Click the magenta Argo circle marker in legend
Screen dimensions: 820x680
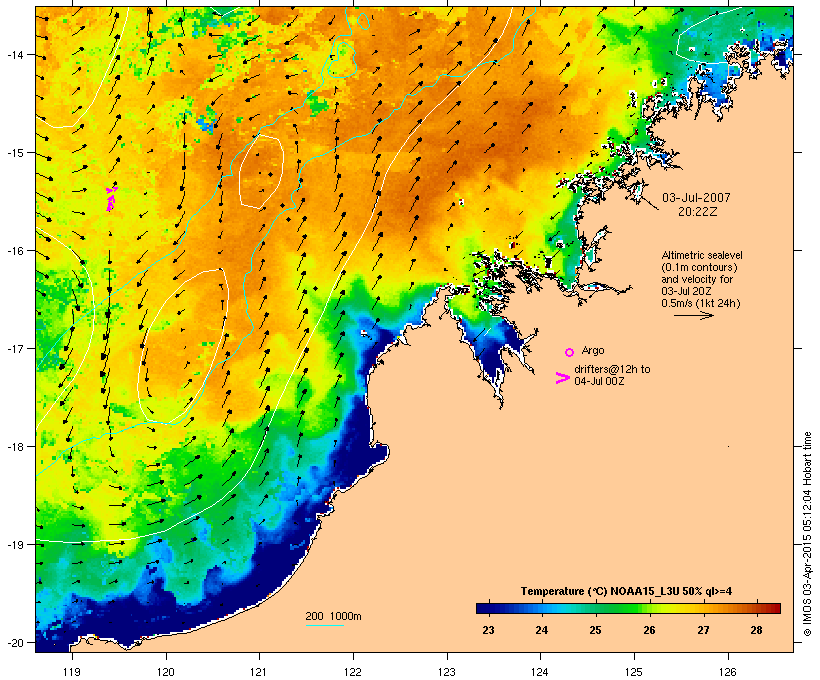click(x=570, y=353)
